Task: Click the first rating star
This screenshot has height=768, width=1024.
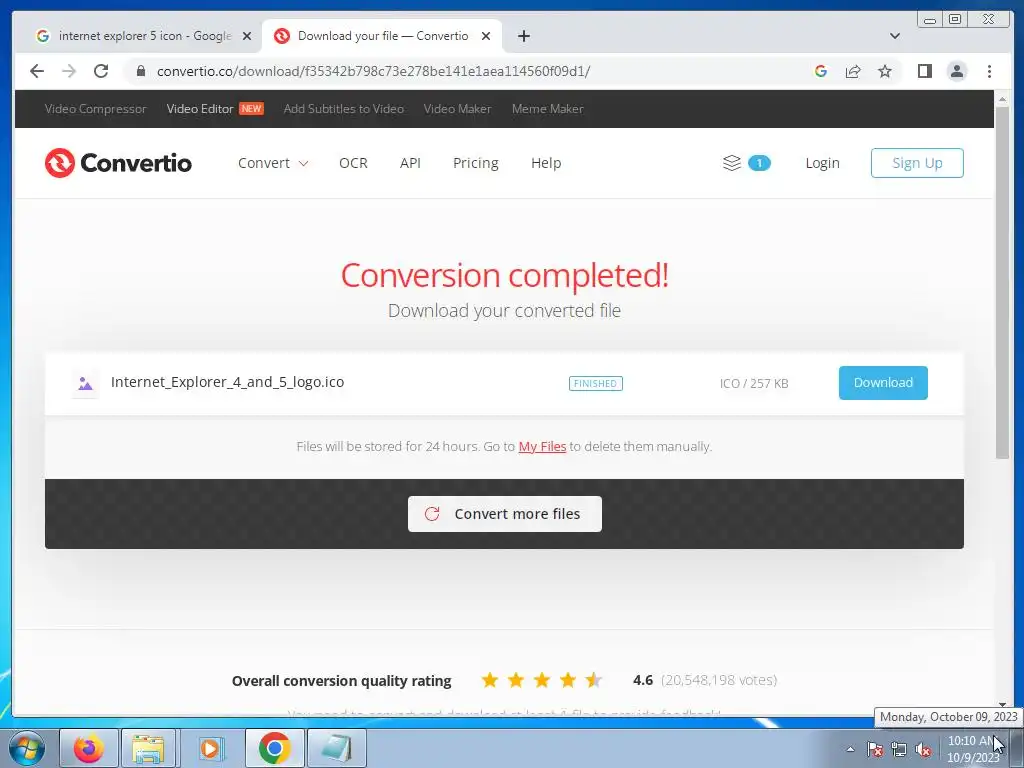Action: click(x=489, y=680)
